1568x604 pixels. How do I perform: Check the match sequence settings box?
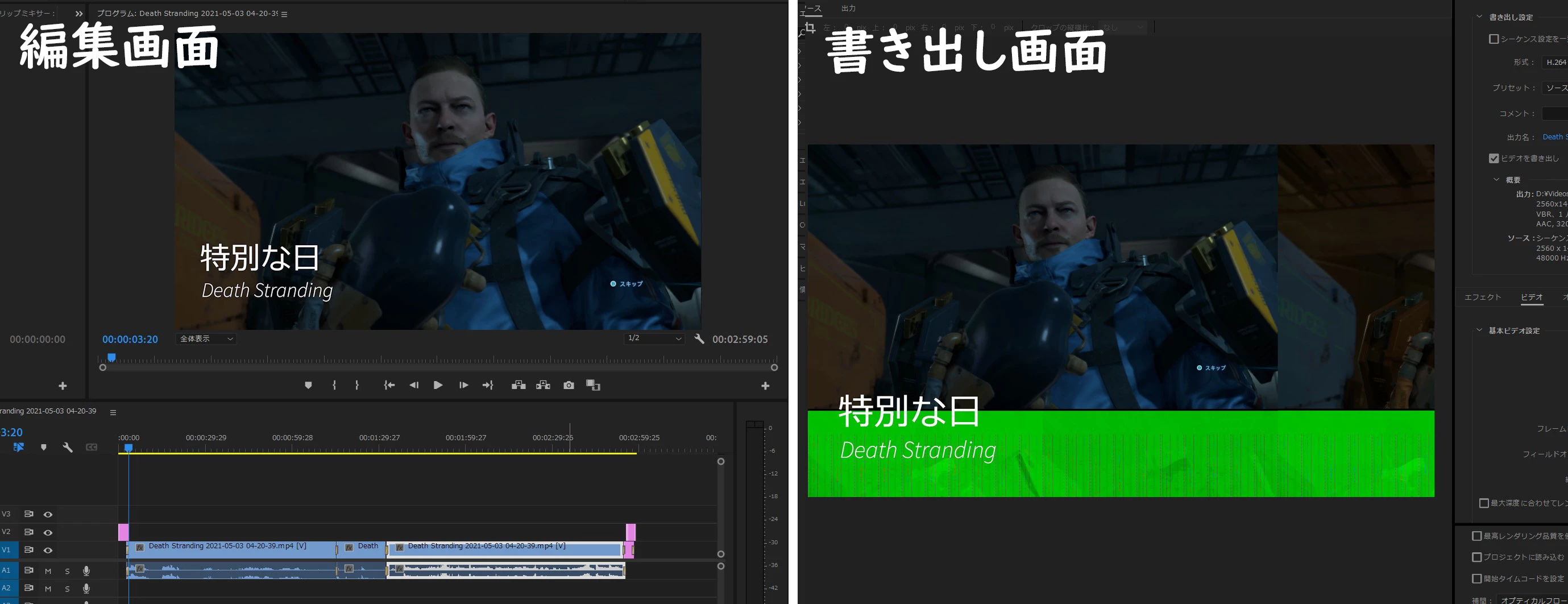tap(1494, 39)
